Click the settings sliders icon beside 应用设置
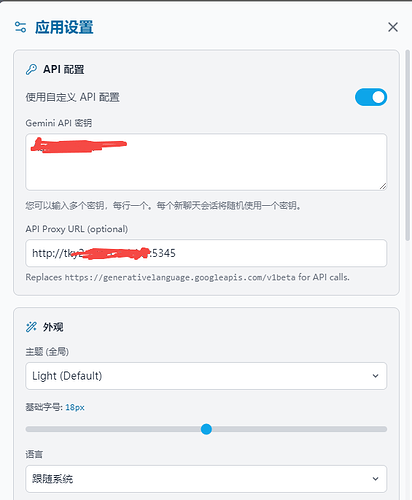Viewport: 412px width, 500px height. (x=20, y=27)
